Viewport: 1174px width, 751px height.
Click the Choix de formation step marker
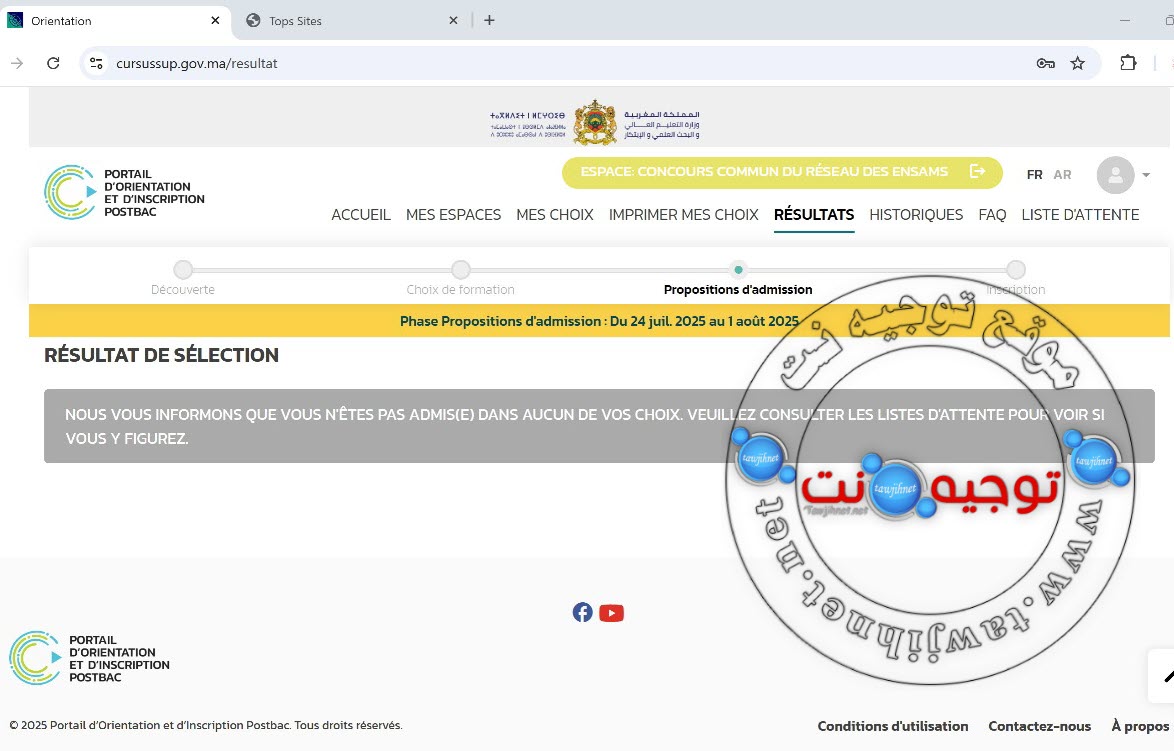460,270
